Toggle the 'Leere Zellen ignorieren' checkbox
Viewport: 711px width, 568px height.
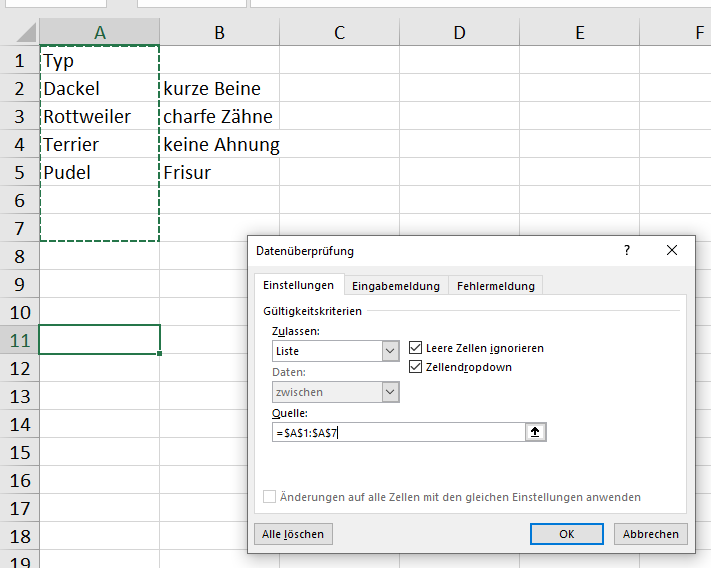(417, 348)
